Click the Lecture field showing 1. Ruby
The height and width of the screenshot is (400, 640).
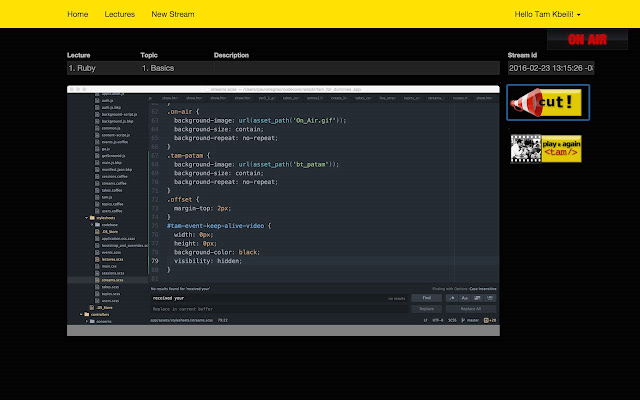coord(103,68)
